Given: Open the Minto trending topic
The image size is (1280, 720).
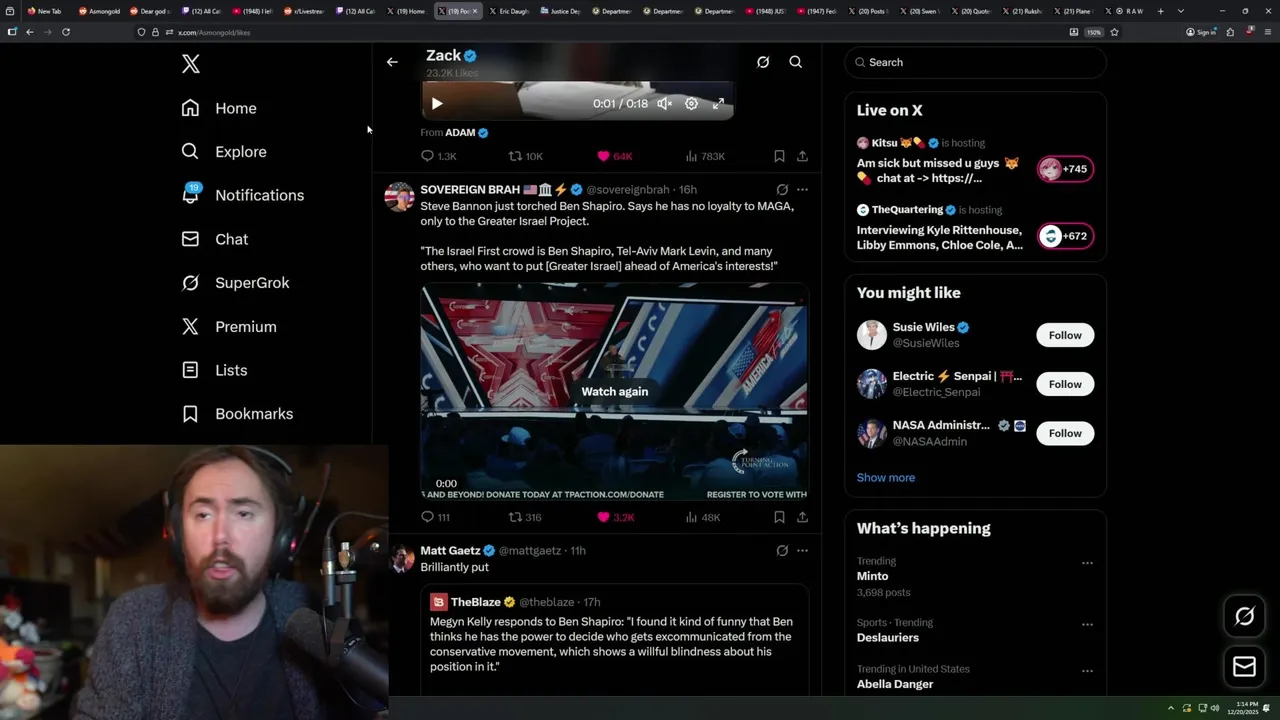Looking at the screenshot, I should pyautogui.click(x=872, y=576).
